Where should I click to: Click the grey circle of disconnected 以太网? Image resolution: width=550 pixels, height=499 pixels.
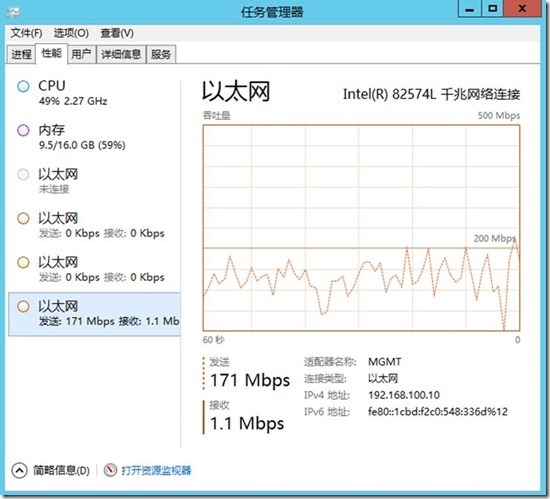click(23, 174)
